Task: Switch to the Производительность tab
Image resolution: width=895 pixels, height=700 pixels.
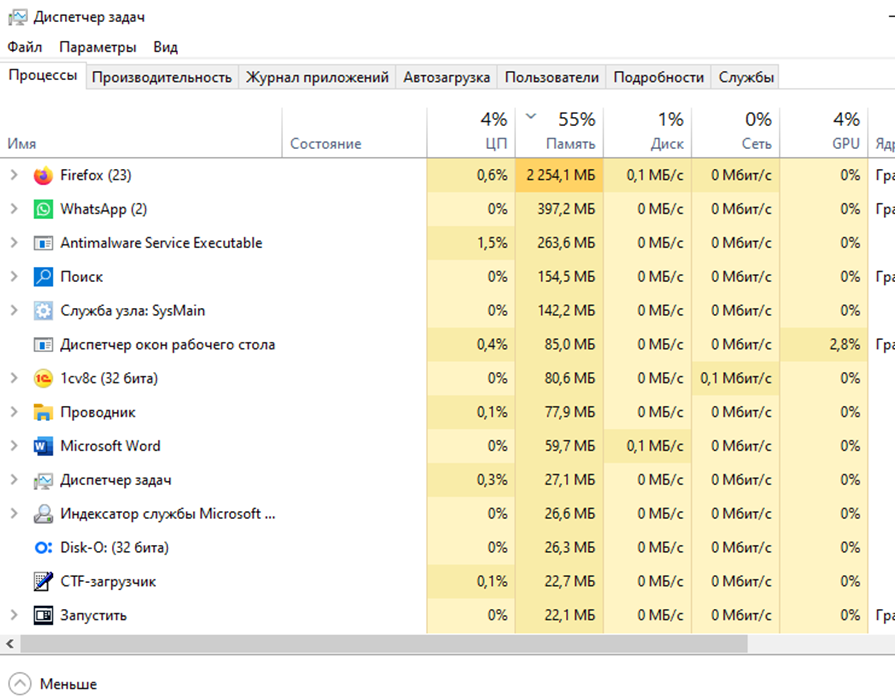Action: coord(162,77)
